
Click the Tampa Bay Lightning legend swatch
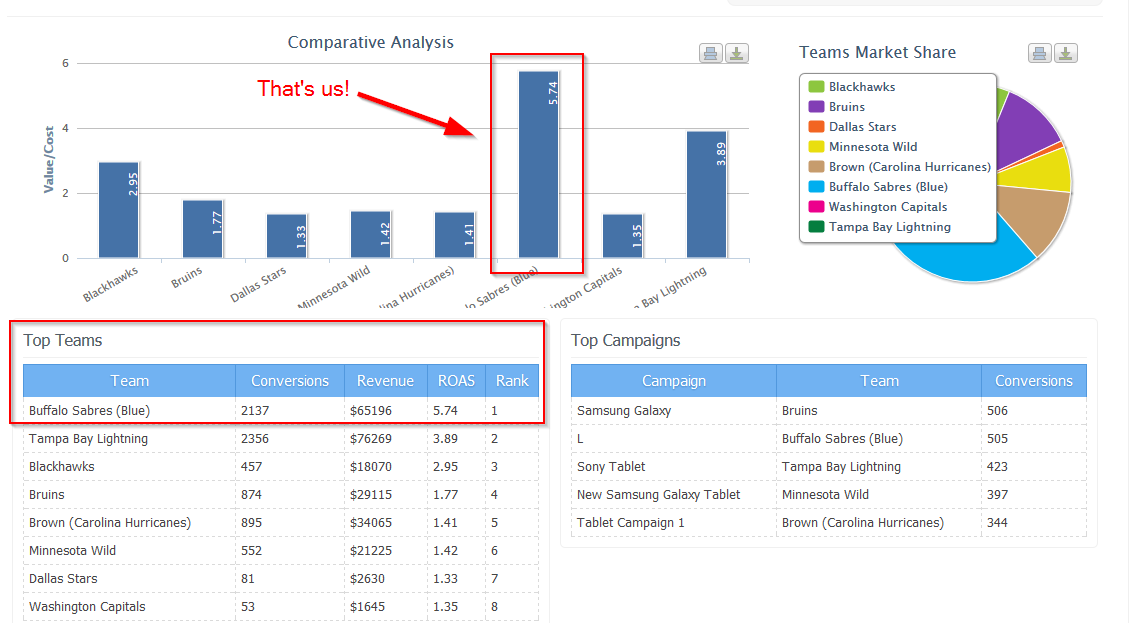[x=816, y=227]
